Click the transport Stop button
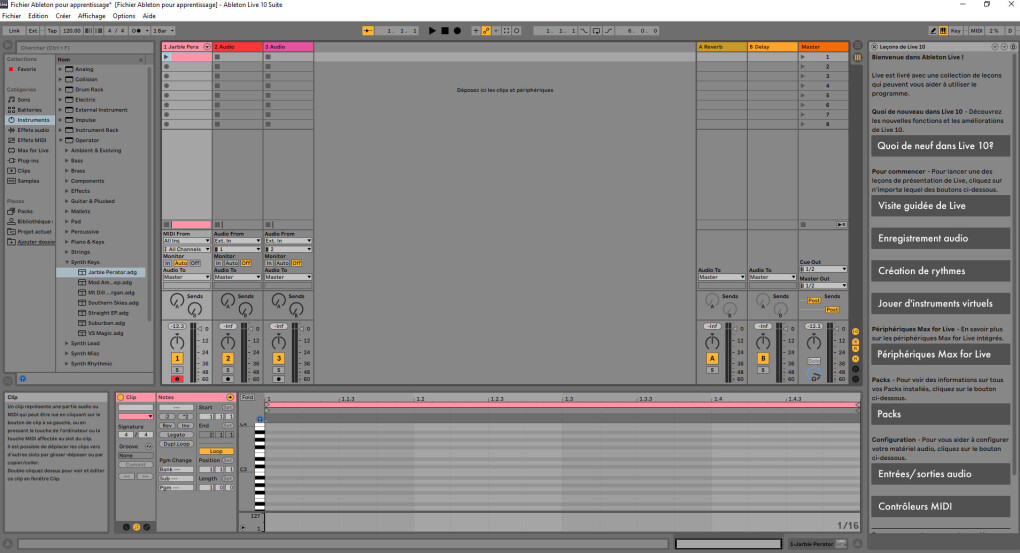The width and height of the screenshot is (1020, 553). tap(445, 31)
